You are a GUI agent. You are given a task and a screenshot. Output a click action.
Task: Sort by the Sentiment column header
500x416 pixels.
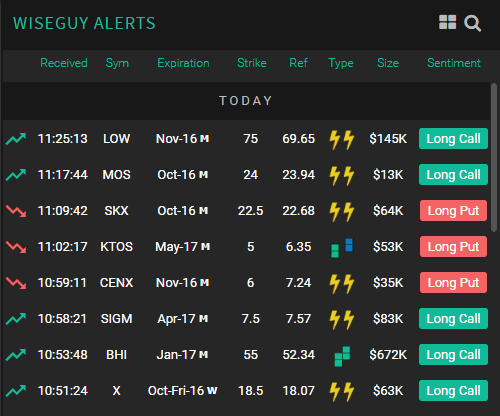454,63
